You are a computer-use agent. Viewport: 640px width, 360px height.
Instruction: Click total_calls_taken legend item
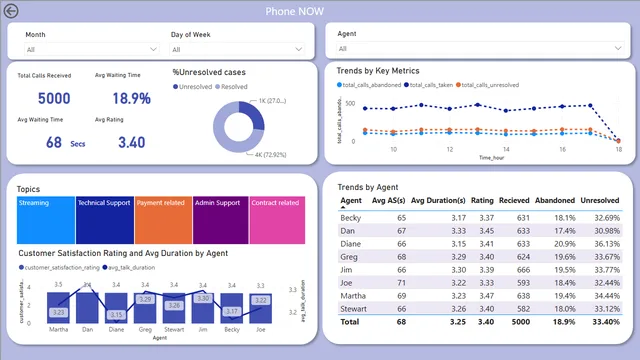click(x=429, y=85)
